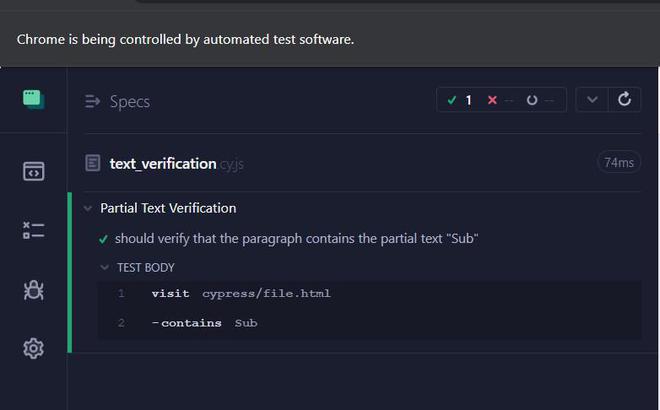Click the rerun all tests icon
660x410 pixels.
(625, 100)
